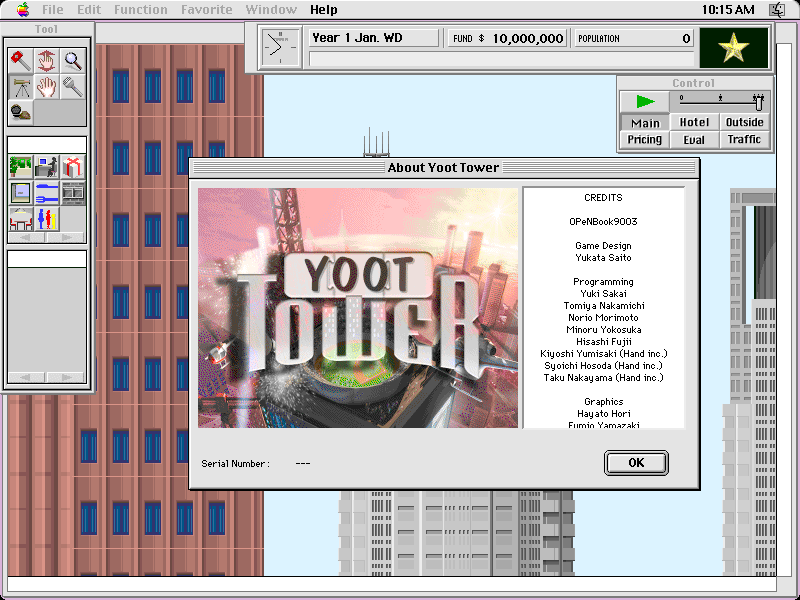This screenshot has height=600, width=800.
Task: Click the clock in status panel
Action: (280, 48)
